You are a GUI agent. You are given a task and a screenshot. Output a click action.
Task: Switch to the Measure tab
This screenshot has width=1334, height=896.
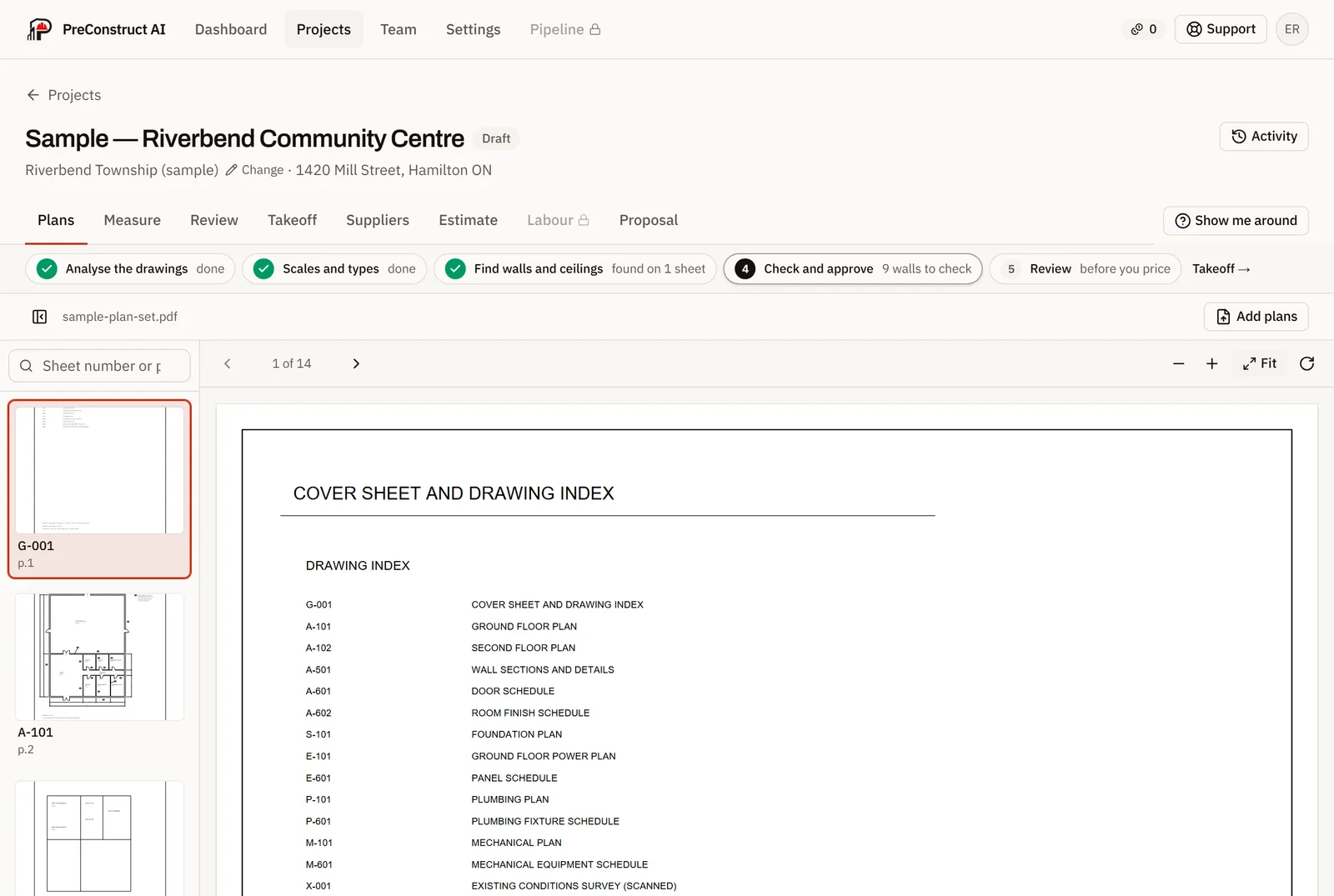(x=133, y=220)
